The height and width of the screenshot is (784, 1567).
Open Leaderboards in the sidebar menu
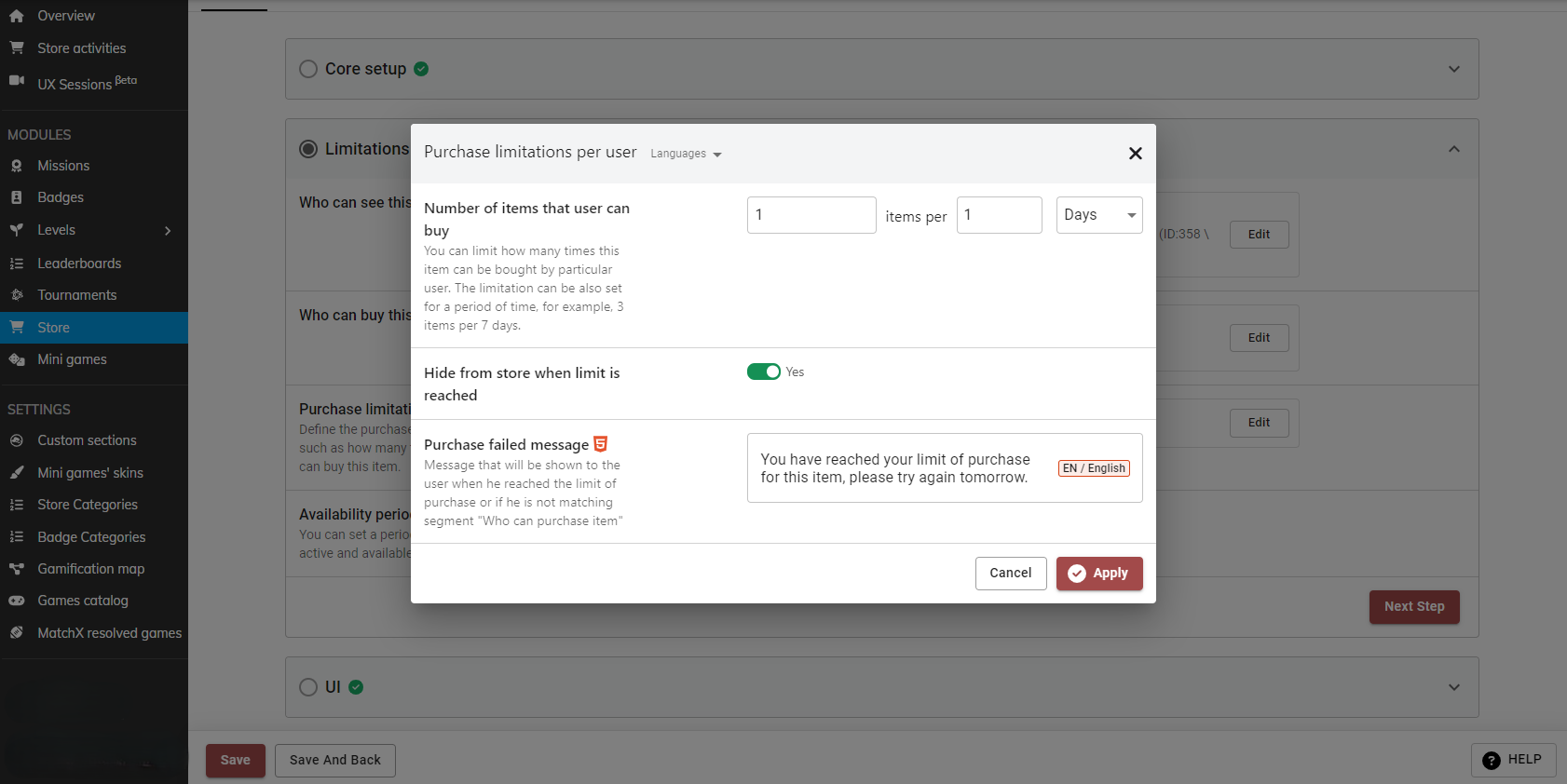[x=79, y=264]
